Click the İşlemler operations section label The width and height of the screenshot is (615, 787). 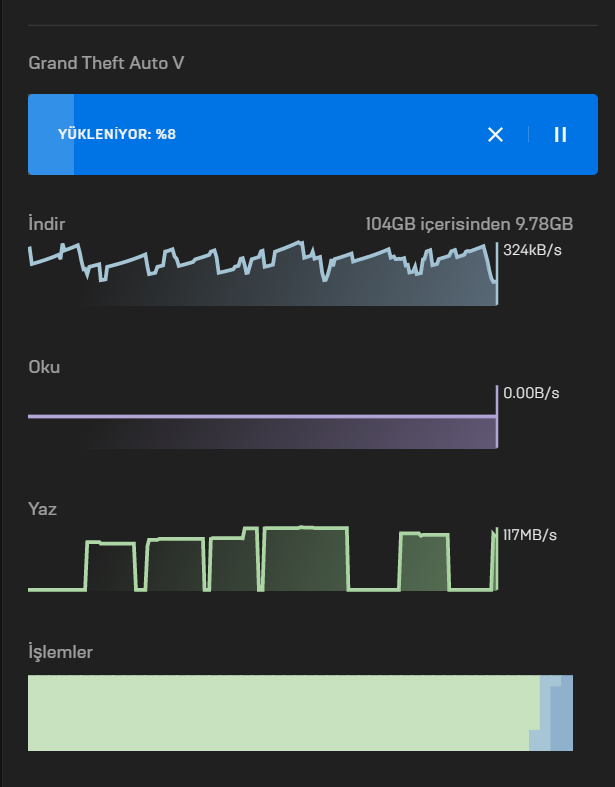60,652
